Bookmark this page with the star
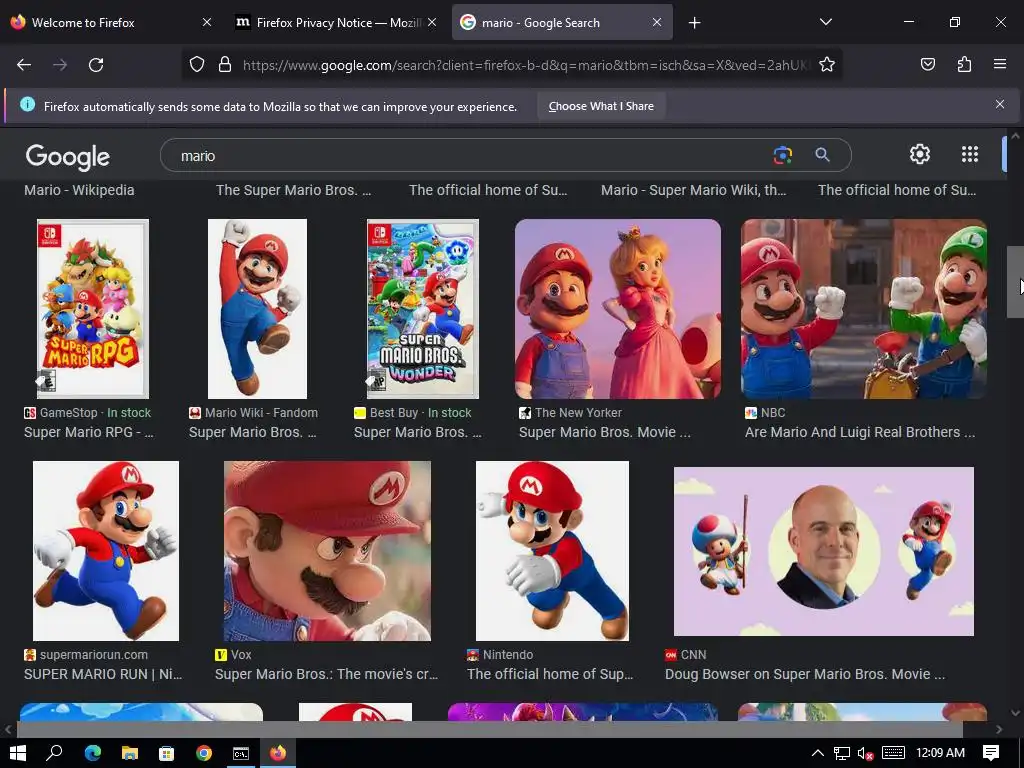 [x=827, y=65]
